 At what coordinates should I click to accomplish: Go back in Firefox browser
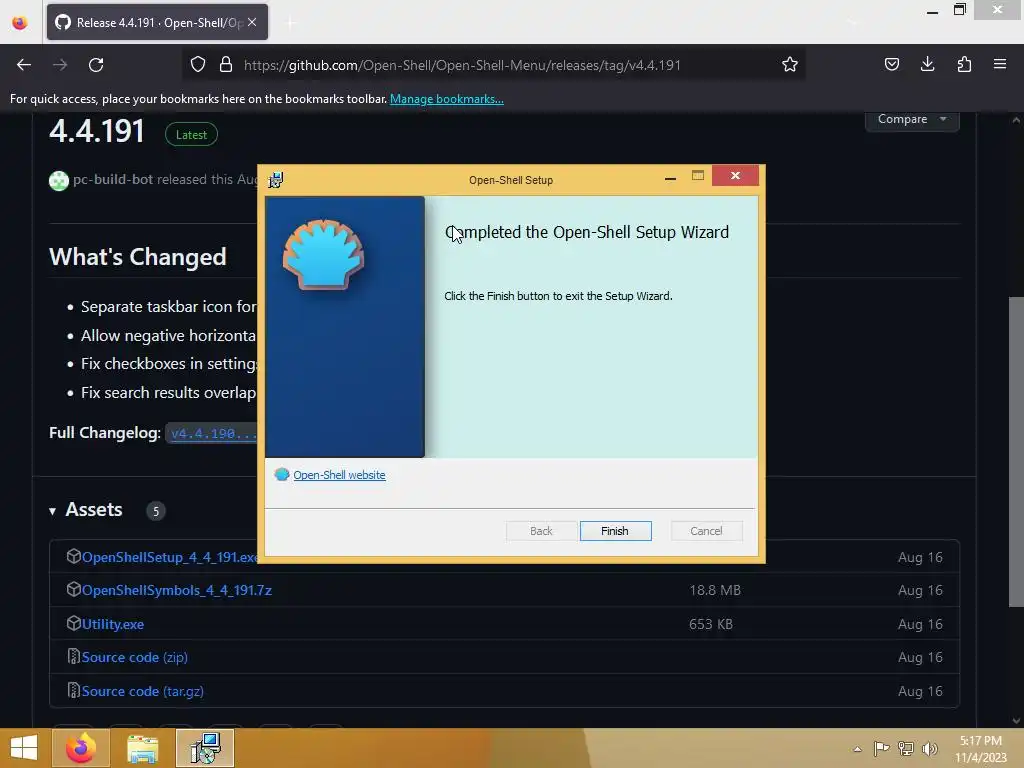(24, 65)
